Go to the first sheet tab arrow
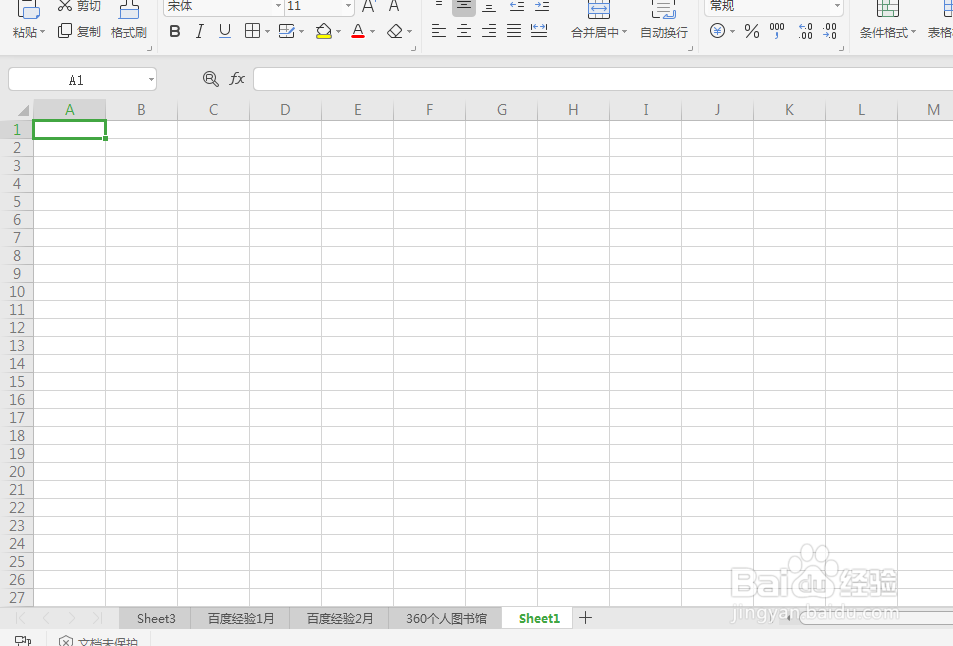The image size is (953, 646). pos(20,618)
